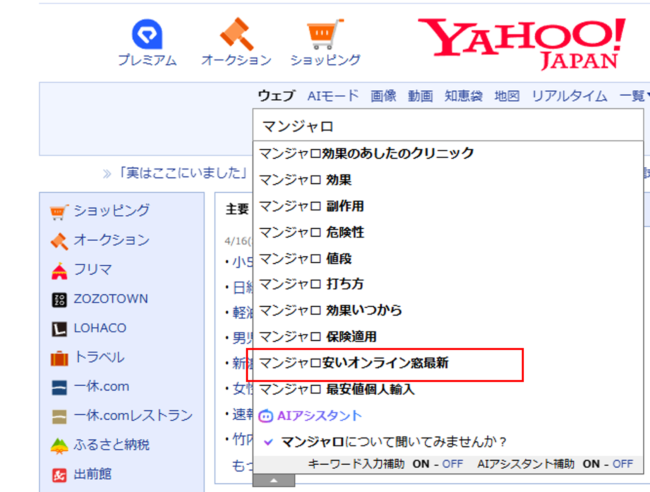Open the ショッピング cart icon at top
The image size is (650, 492).
325,34
